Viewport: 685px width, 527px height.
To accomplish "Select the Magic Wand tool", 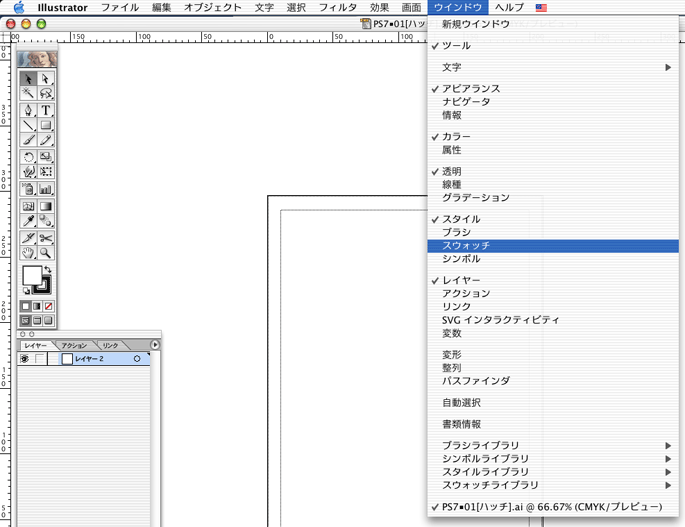I will coord(28,93).
